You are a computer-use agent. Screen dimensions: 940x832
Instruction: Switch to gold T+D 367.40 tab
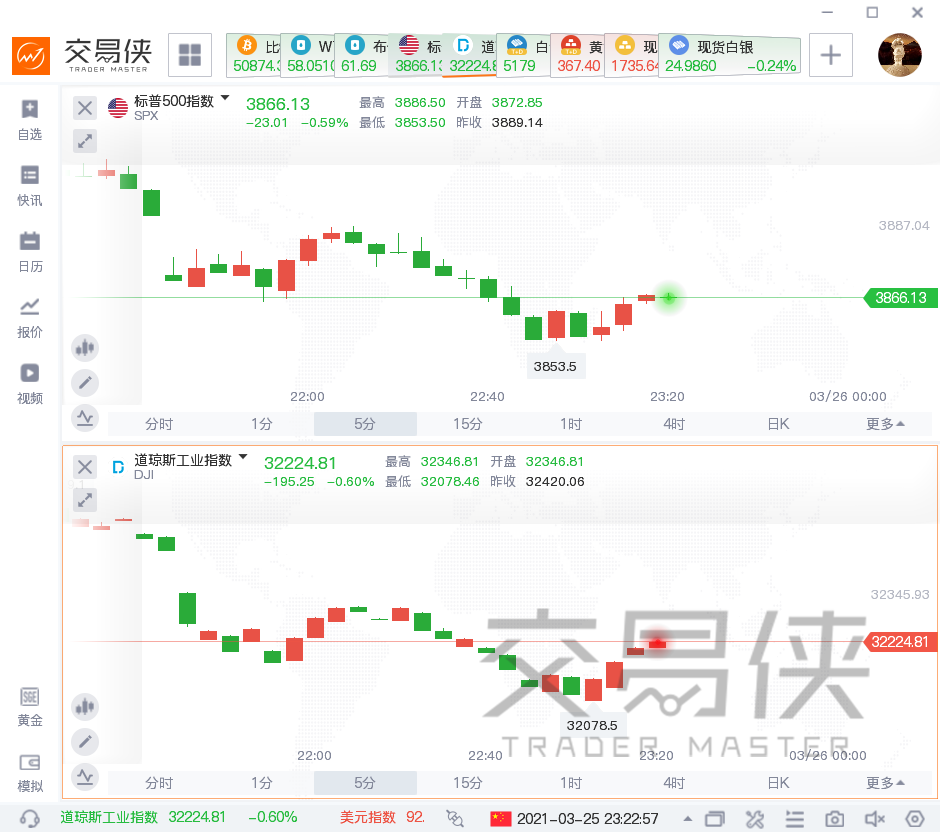click(x=578, y=55)
